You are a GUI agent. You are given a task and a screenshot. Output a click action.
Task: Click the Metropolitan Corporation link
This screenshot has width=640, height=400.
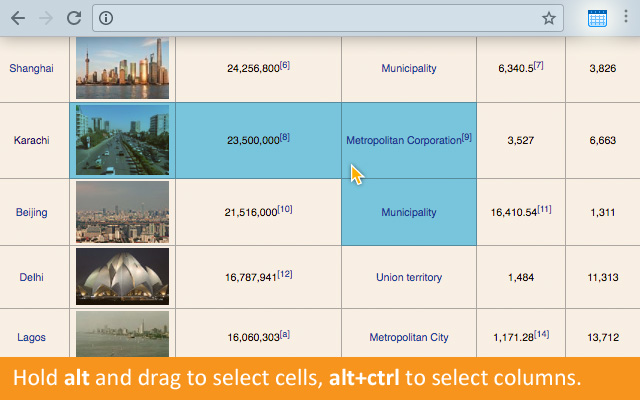click(403, 141)
